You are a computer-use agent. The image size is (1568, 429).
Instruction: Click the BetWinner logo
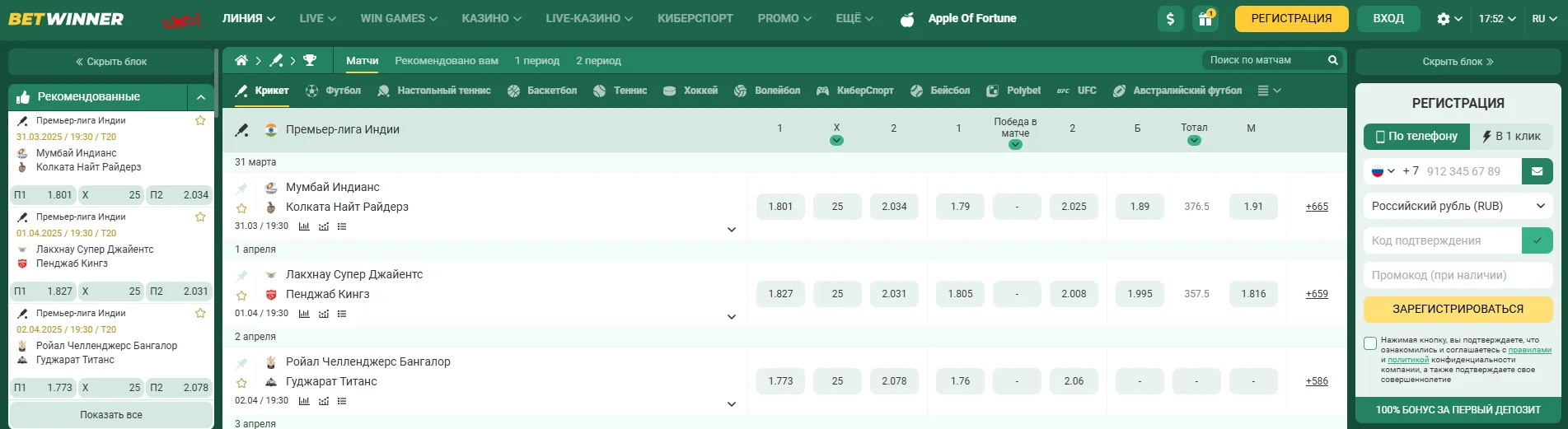66,18
